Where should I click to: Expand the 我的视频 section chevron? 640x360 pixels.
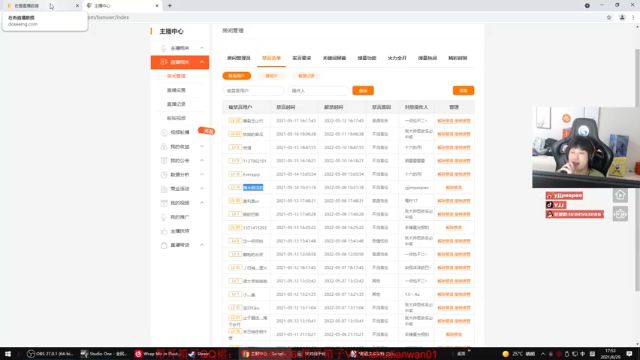pos(202,203)
